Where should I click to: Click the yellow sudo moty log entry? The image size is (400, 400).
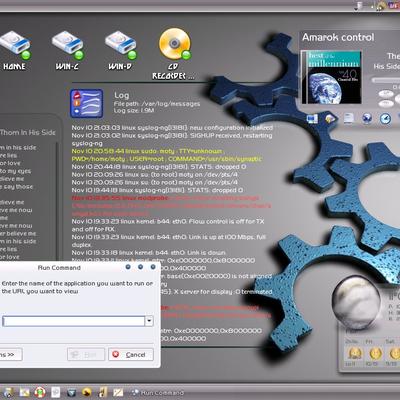(167, 155)
